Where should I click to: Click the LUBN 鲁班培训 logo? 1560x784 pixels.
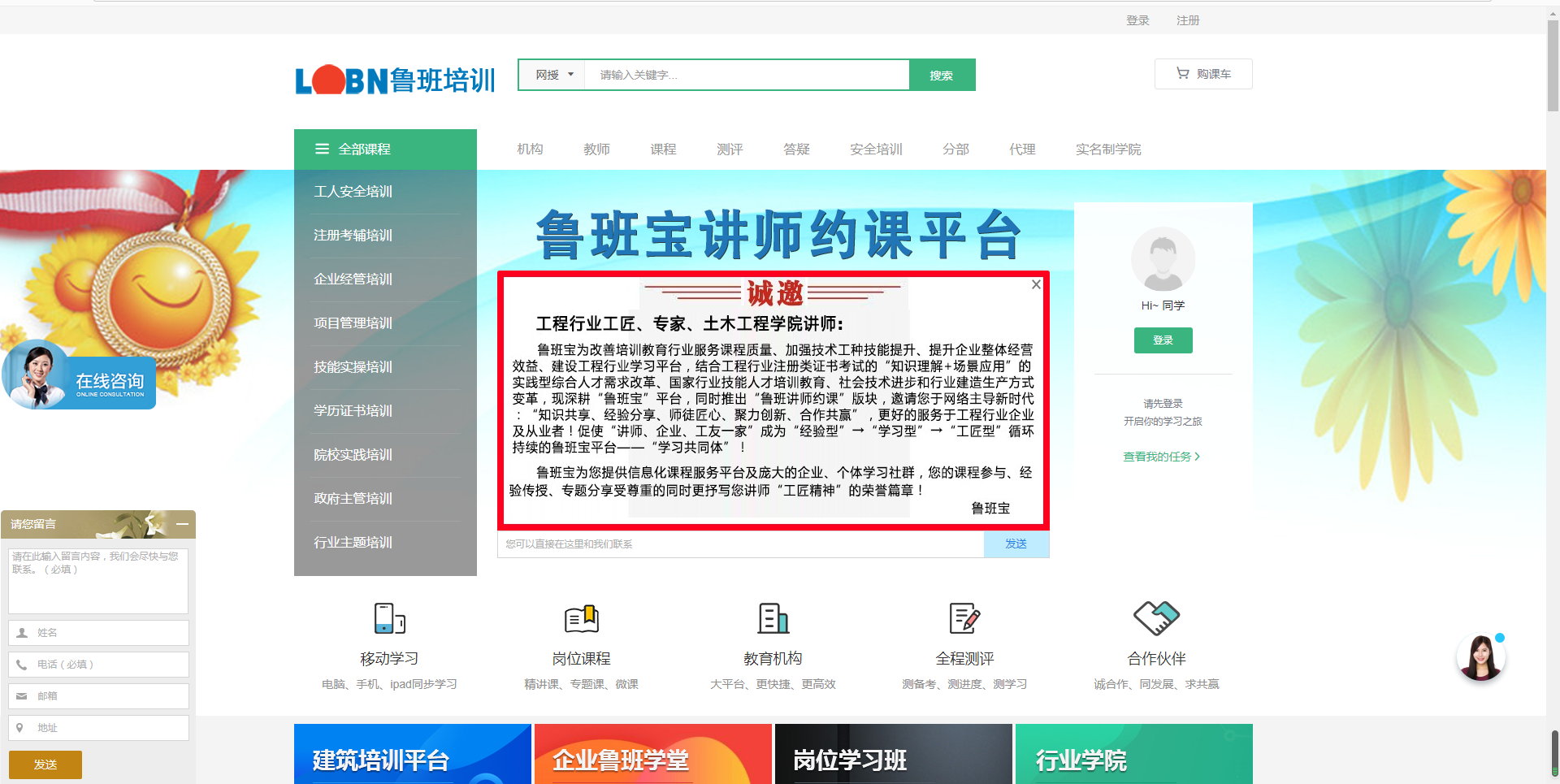pos(395,80)
